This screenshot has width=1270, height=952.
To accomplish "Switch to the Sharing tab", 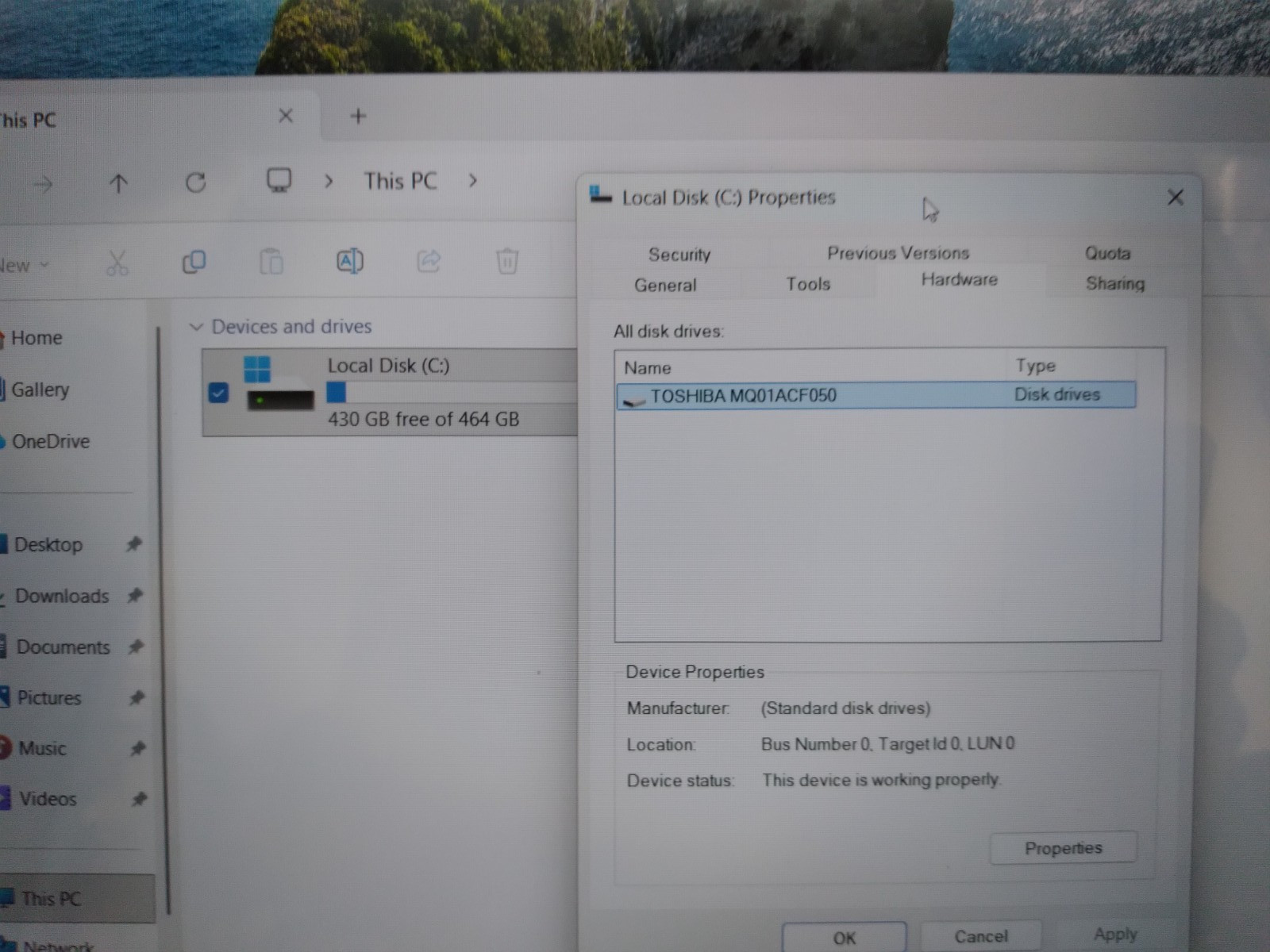I will click(x=1115, y=283).
